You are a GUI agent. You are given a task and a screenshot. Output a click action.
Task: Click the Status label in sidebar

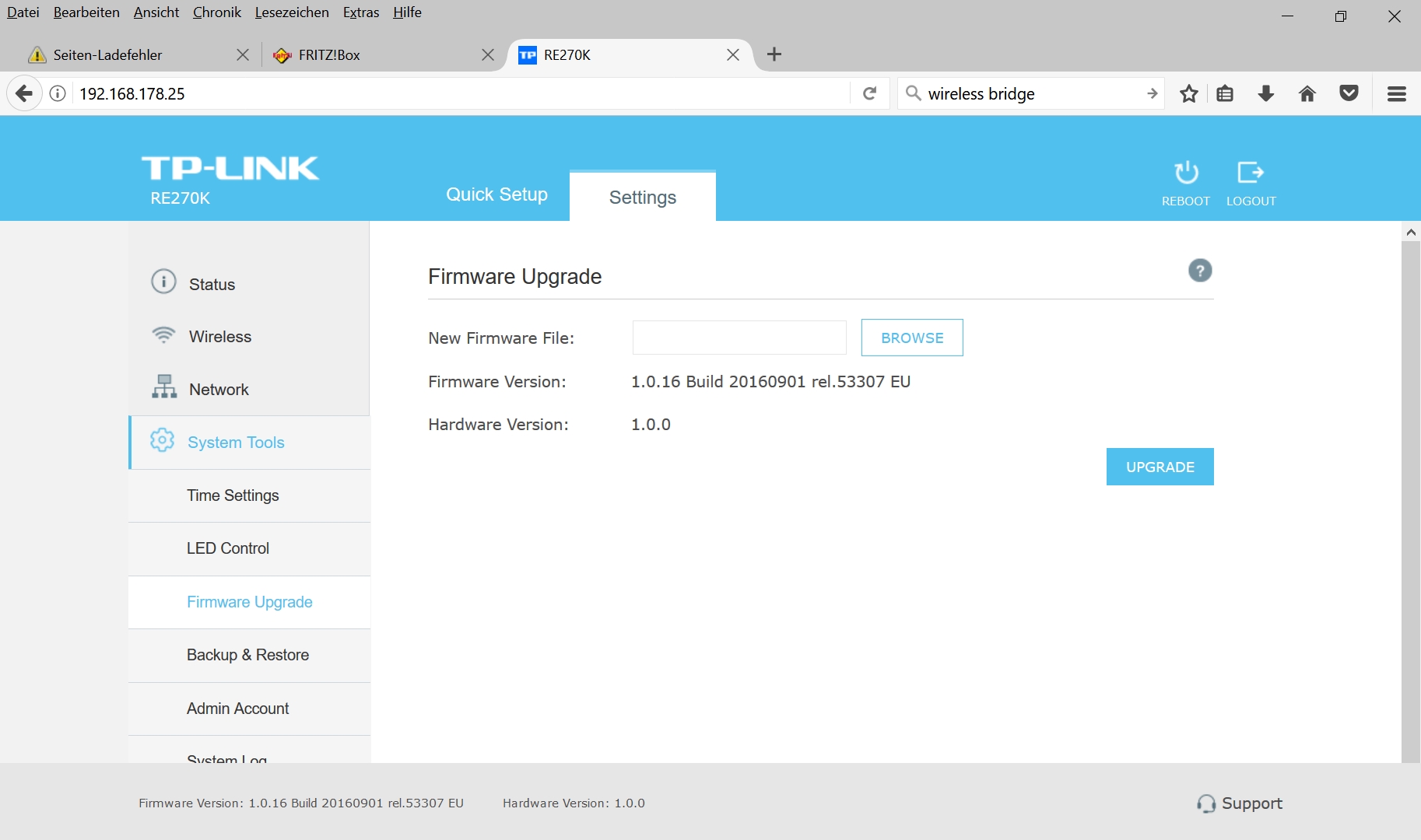212,285
